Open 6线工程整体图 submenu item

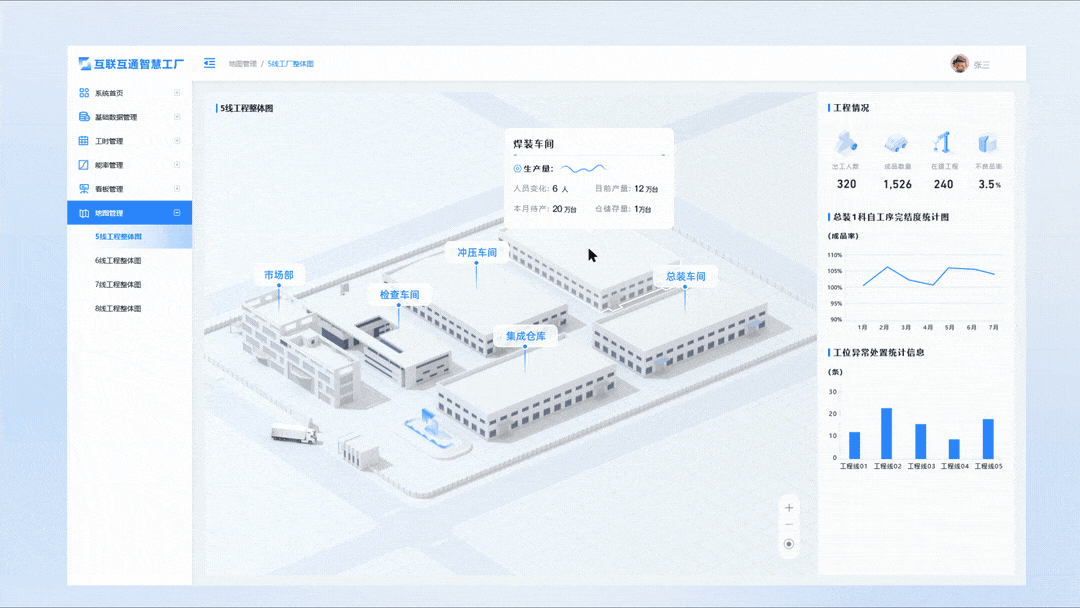click(x=129, y=260)
